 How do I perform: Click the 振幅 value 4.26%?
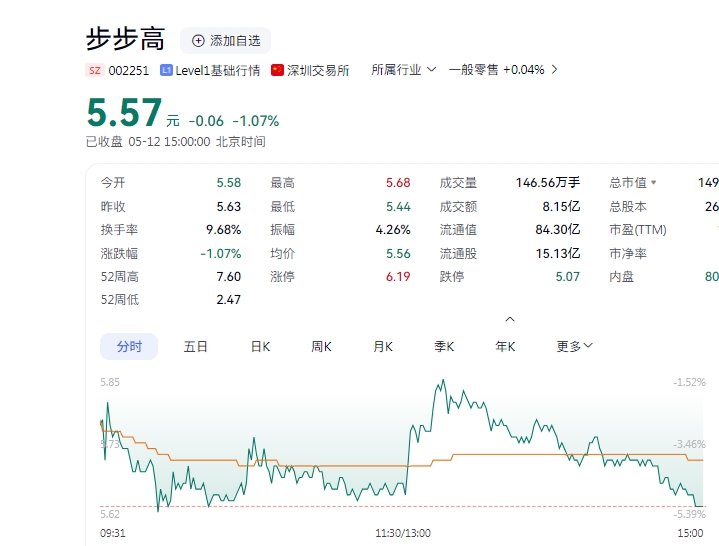pyautogui.click(x=393, y=230)
